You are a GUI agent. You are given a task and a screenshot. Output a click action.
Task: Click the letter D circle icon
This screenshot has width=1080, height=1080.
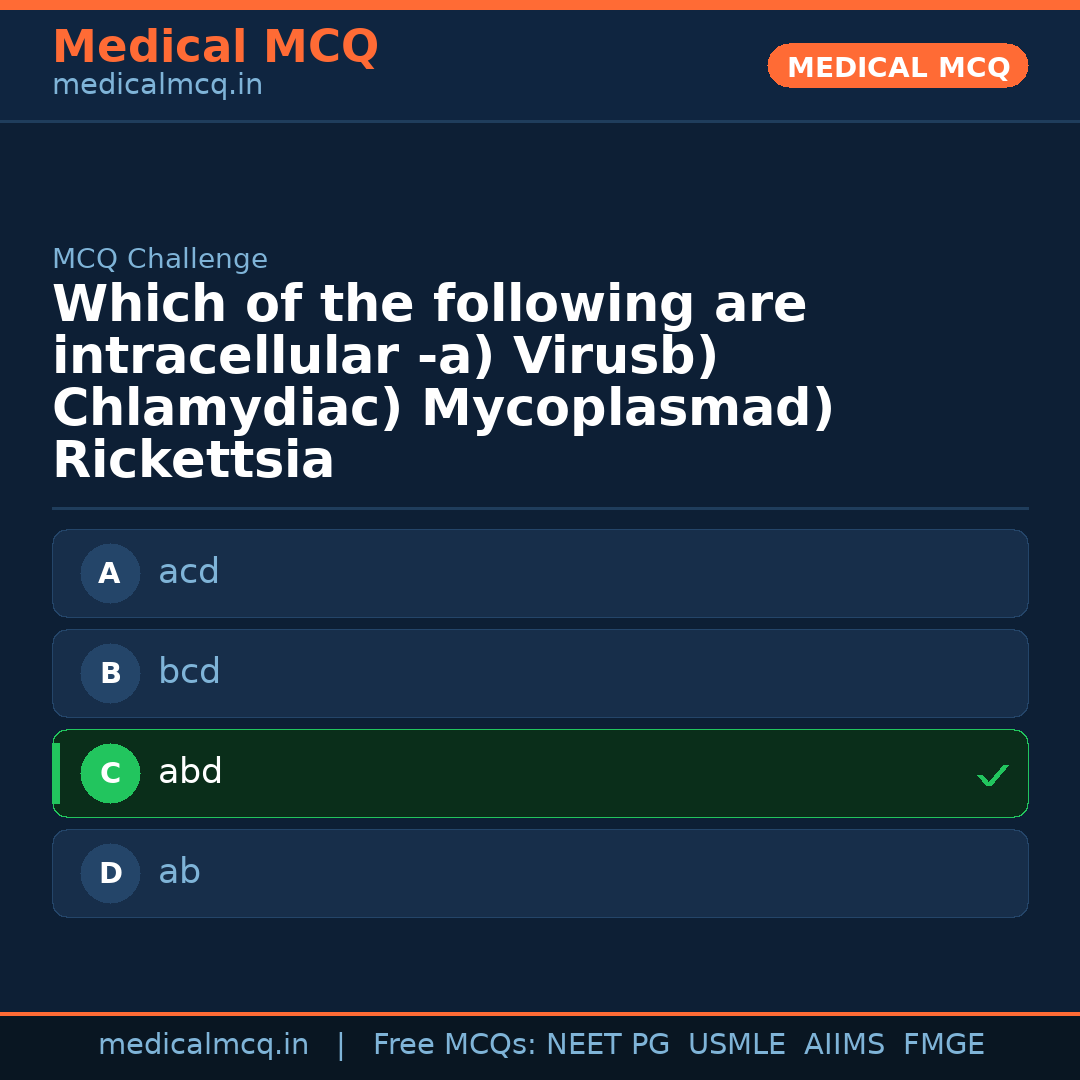tap(110, 873)
